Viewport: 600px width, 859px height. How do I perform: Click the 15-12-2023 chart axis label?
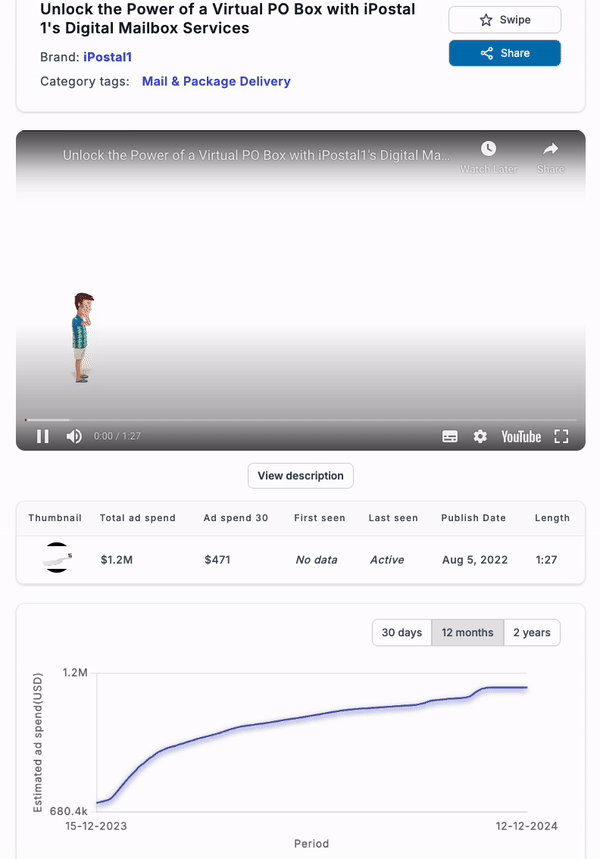(96, 826)
